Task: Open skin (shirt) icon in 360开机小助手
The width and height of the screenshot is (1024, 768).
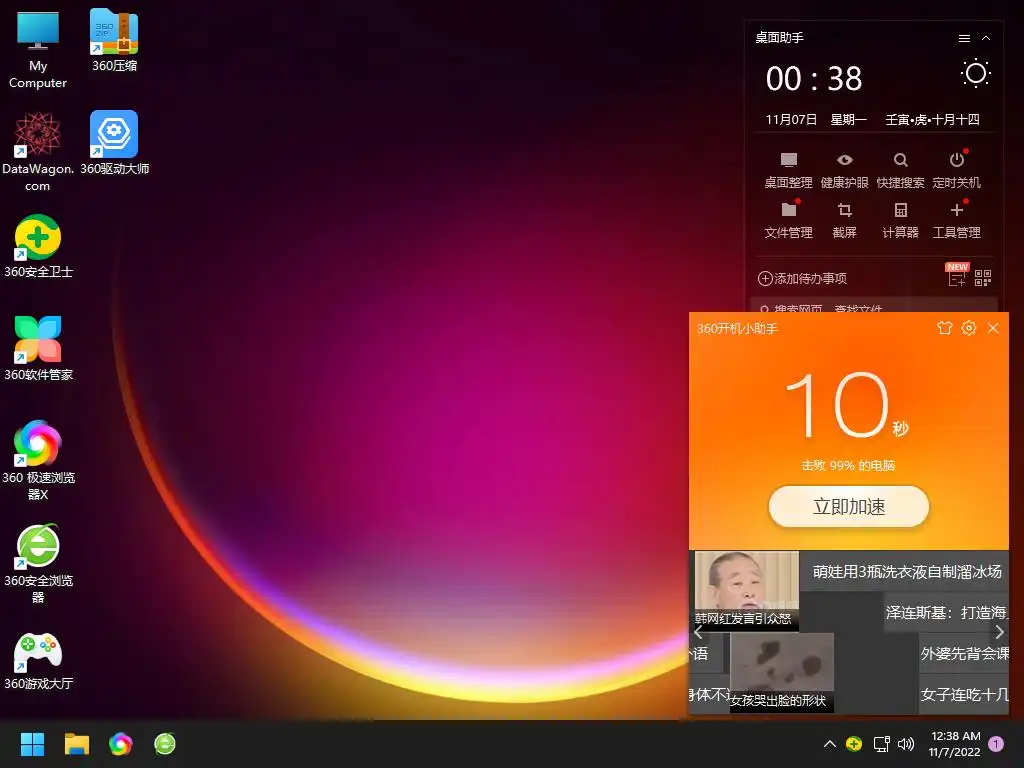Action: point(944,328)
